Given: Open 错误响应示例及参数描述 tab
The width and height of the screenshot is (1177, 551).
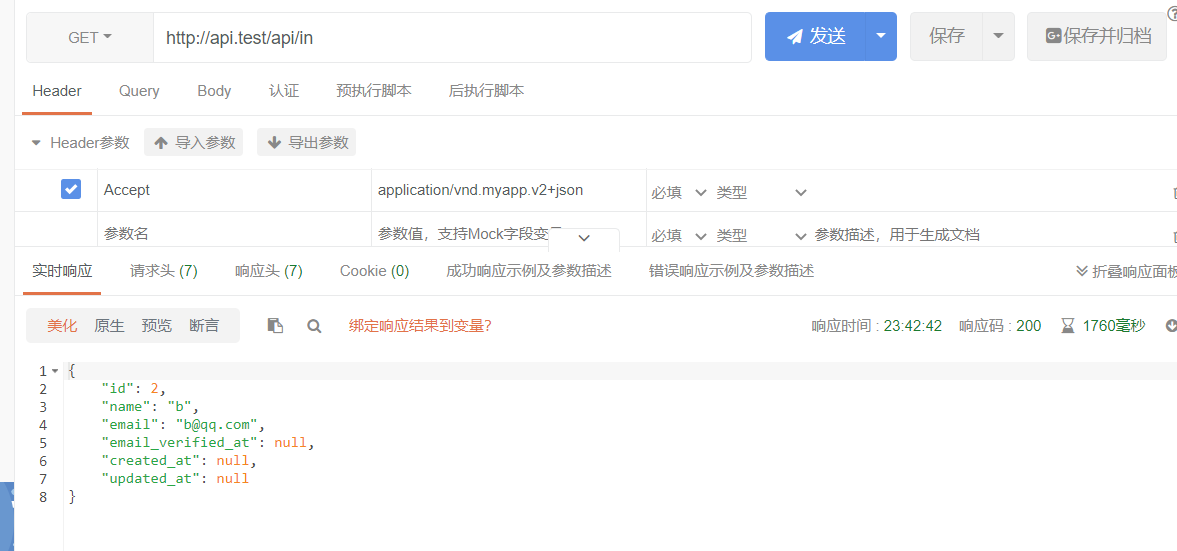Looking at the screenshot, I should click(732, 271).
